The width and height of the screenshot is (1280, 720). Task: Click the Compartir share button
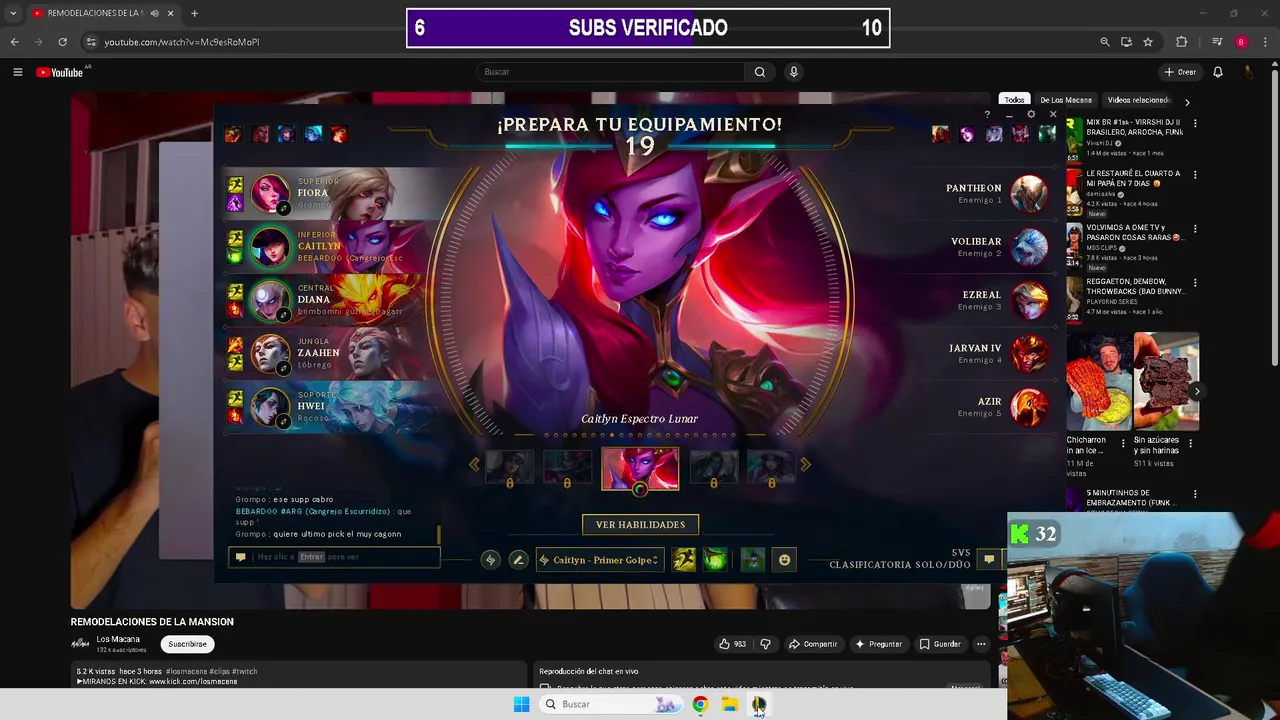pos(812,644)
